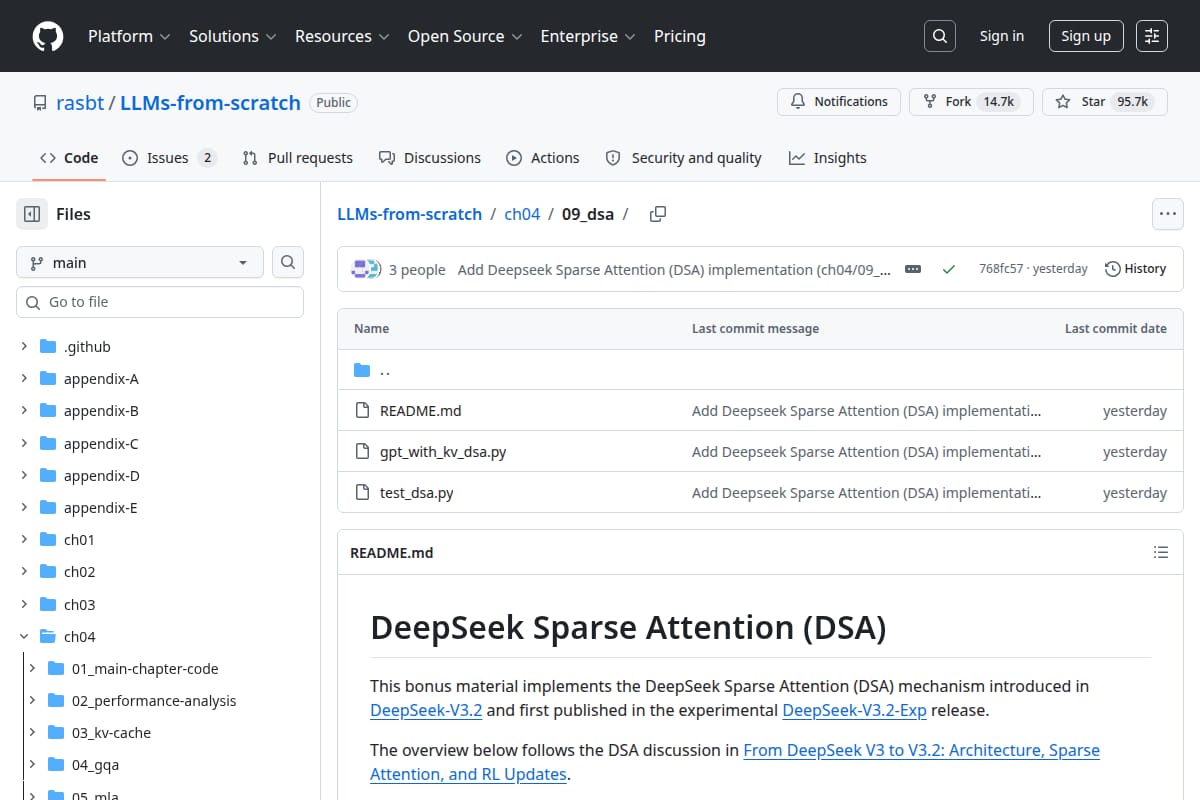Click the gpt_with_kv_dsa.py file icon
The width and height of the screenshot is (1200, 800).
click(x=362, y=452)
